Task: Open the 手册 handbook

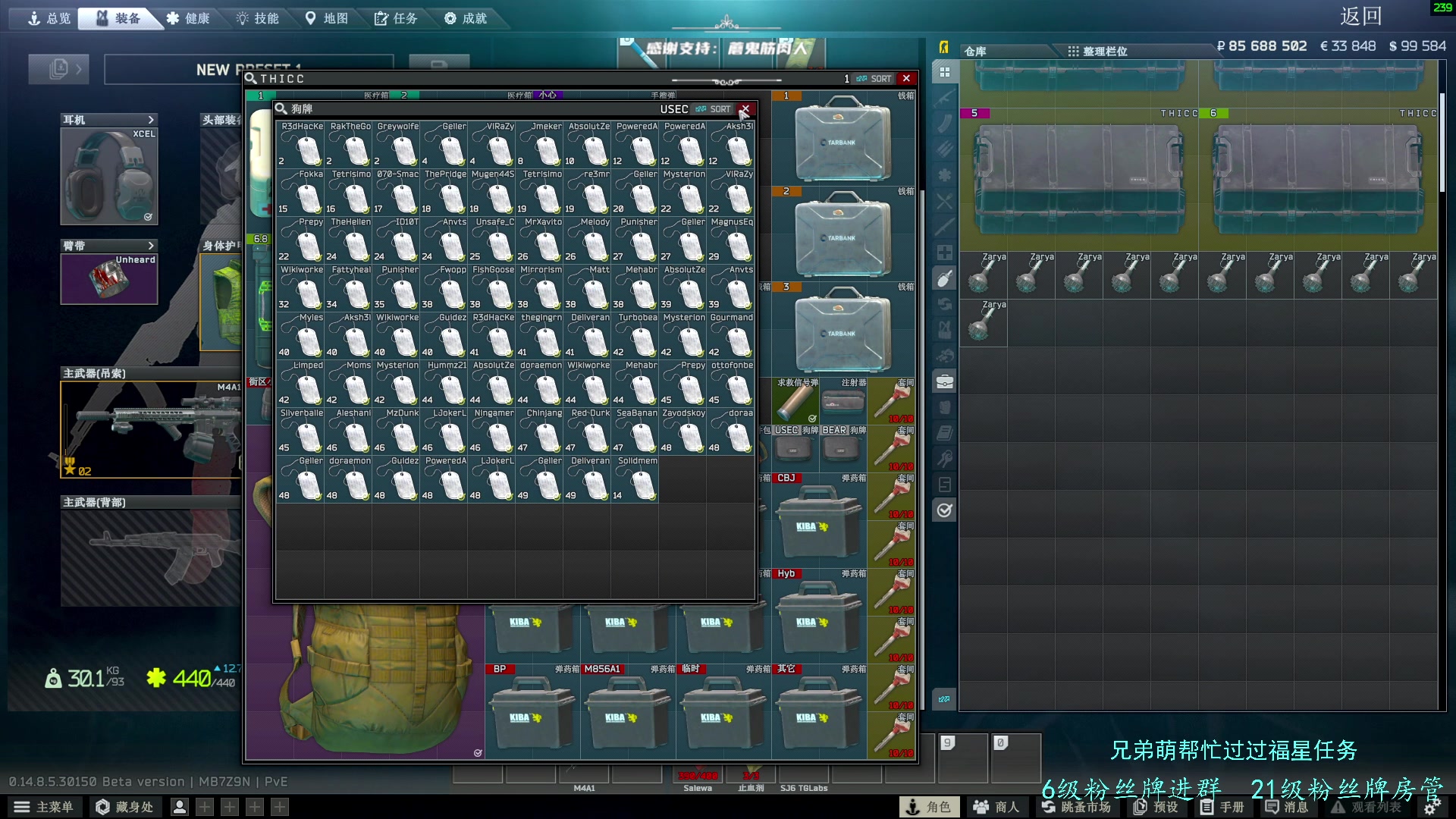Action: [1222, 807]
